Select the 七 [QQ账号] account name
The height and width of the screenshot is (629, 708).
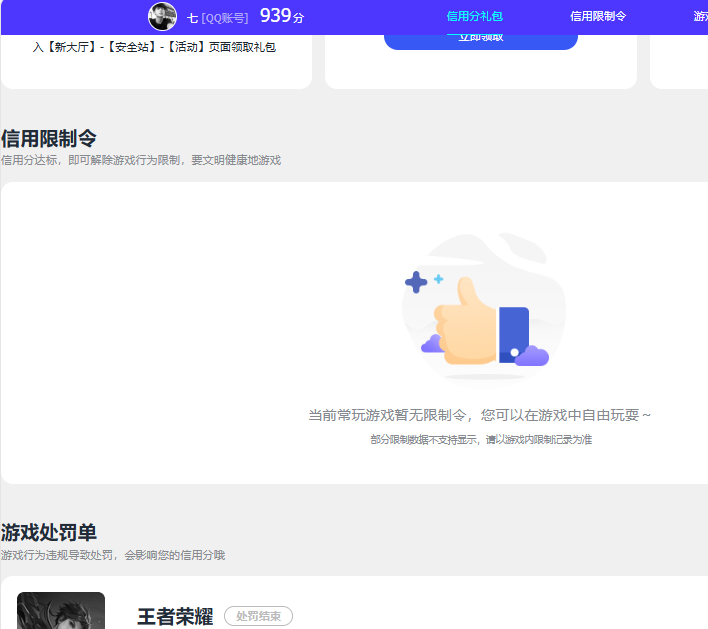pyautogui.click(x=218, y=18)
